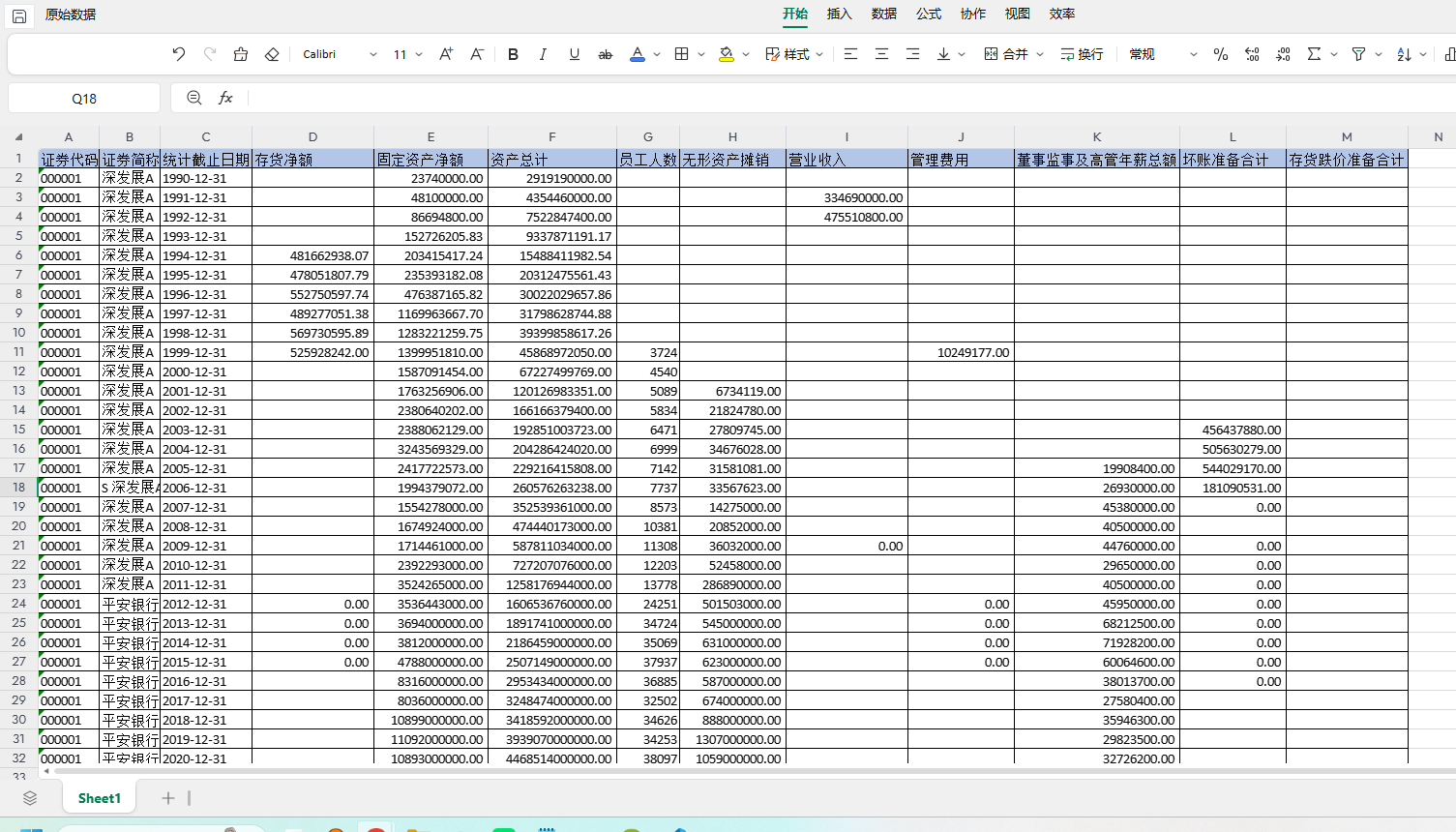This screenshot has width=1456, height=832.
Task: Toggle strikethrough formatting
Action: click(606, 54)
